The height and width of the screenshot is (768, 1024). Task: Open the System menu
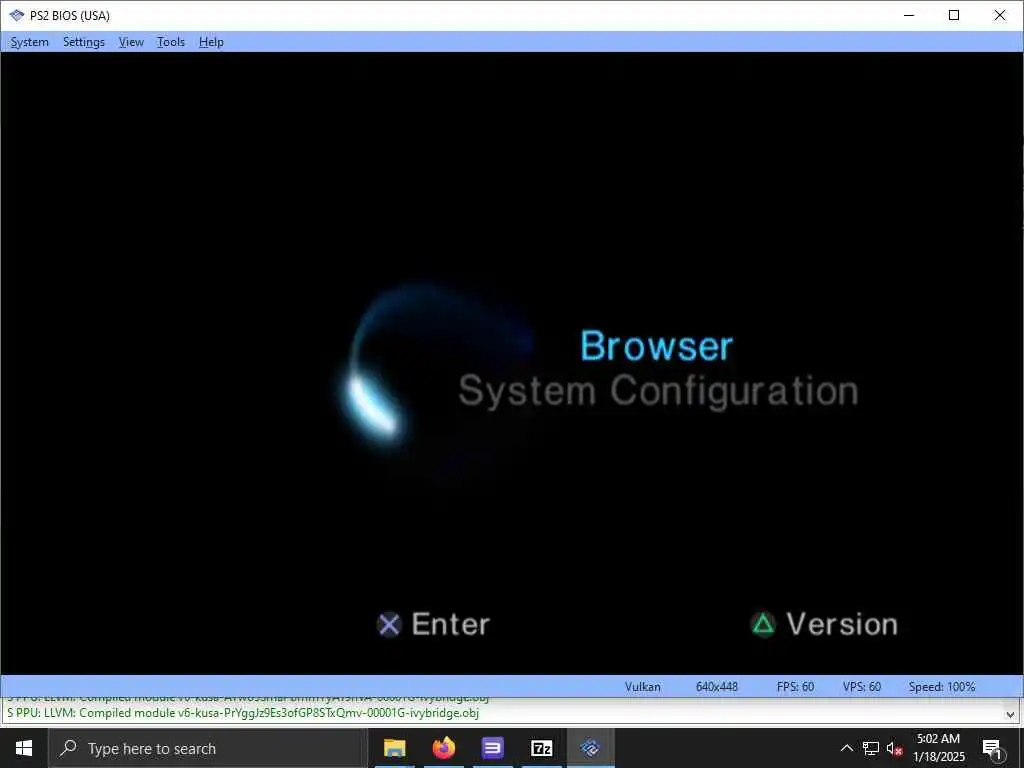[29, 42]
